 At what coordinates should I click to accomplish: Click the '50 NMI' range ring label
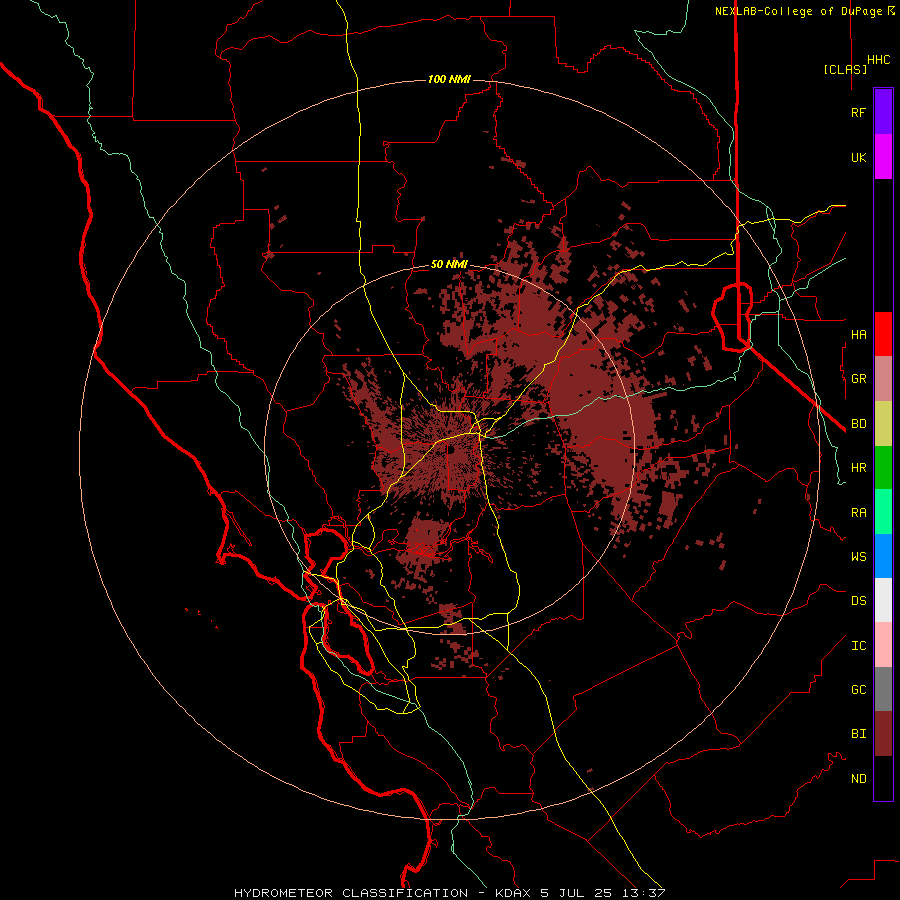pyautogui.click(x=449, y=265)
